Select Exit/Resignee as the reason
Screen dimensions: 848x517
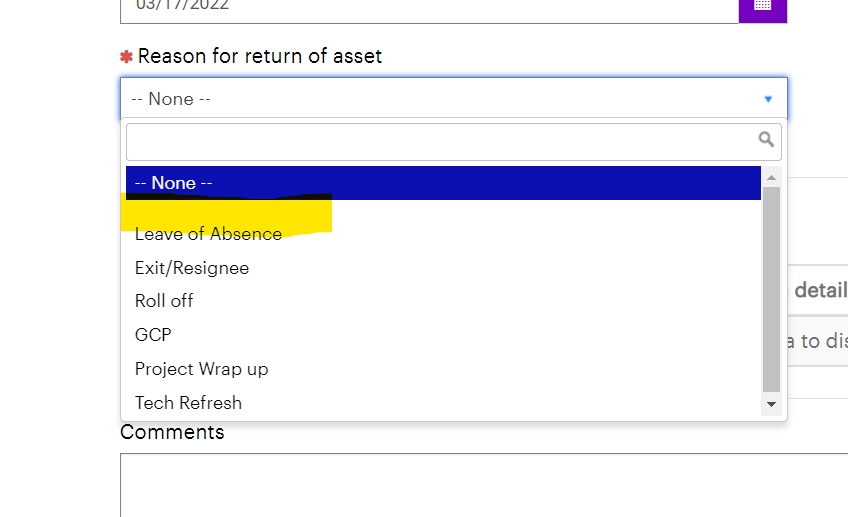[x=192, y=268]
